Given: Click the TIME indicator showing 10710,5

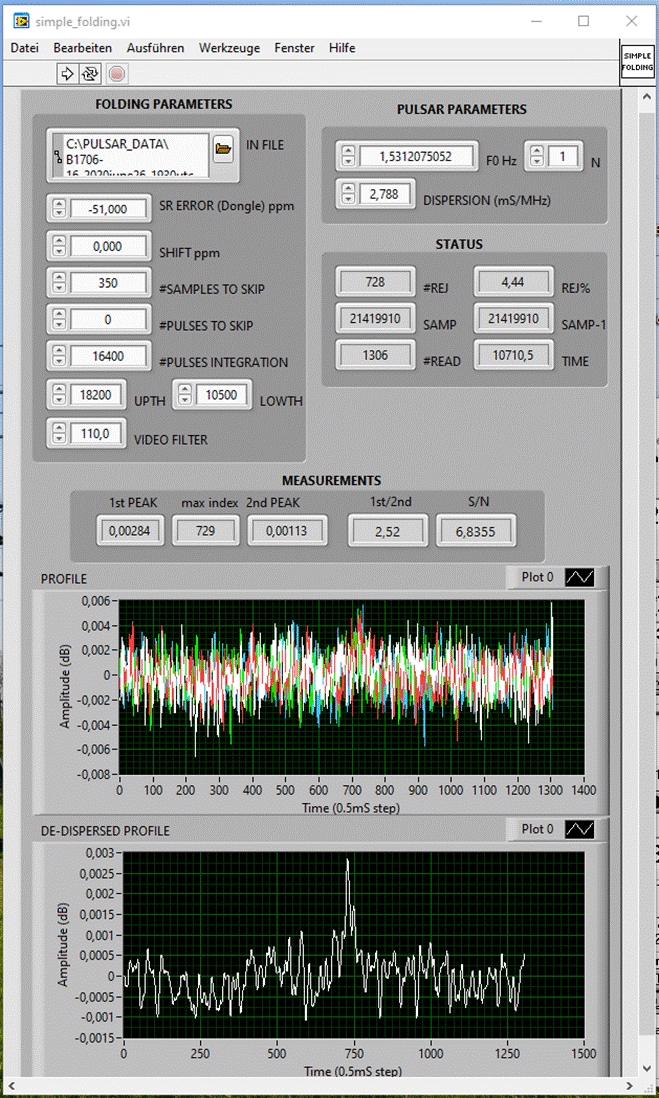Looking at the screenshot, I should coord(515,355).
